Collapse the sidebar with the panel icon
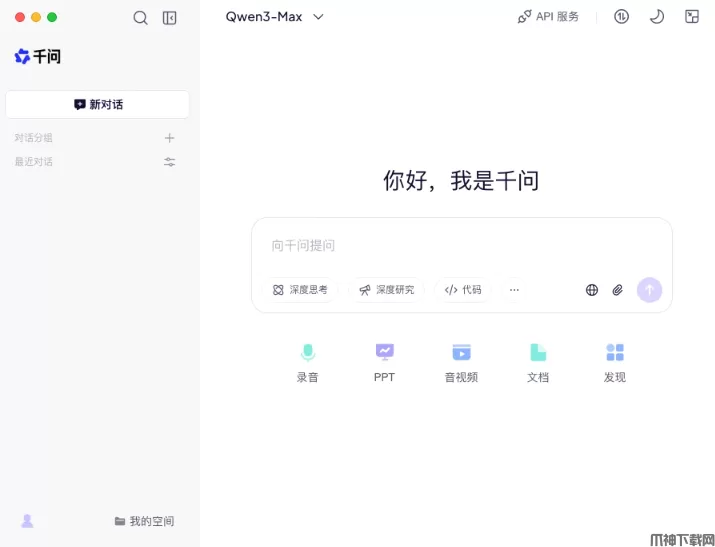The width and height of the screenshot is (715, 547). tap(170, 17)
